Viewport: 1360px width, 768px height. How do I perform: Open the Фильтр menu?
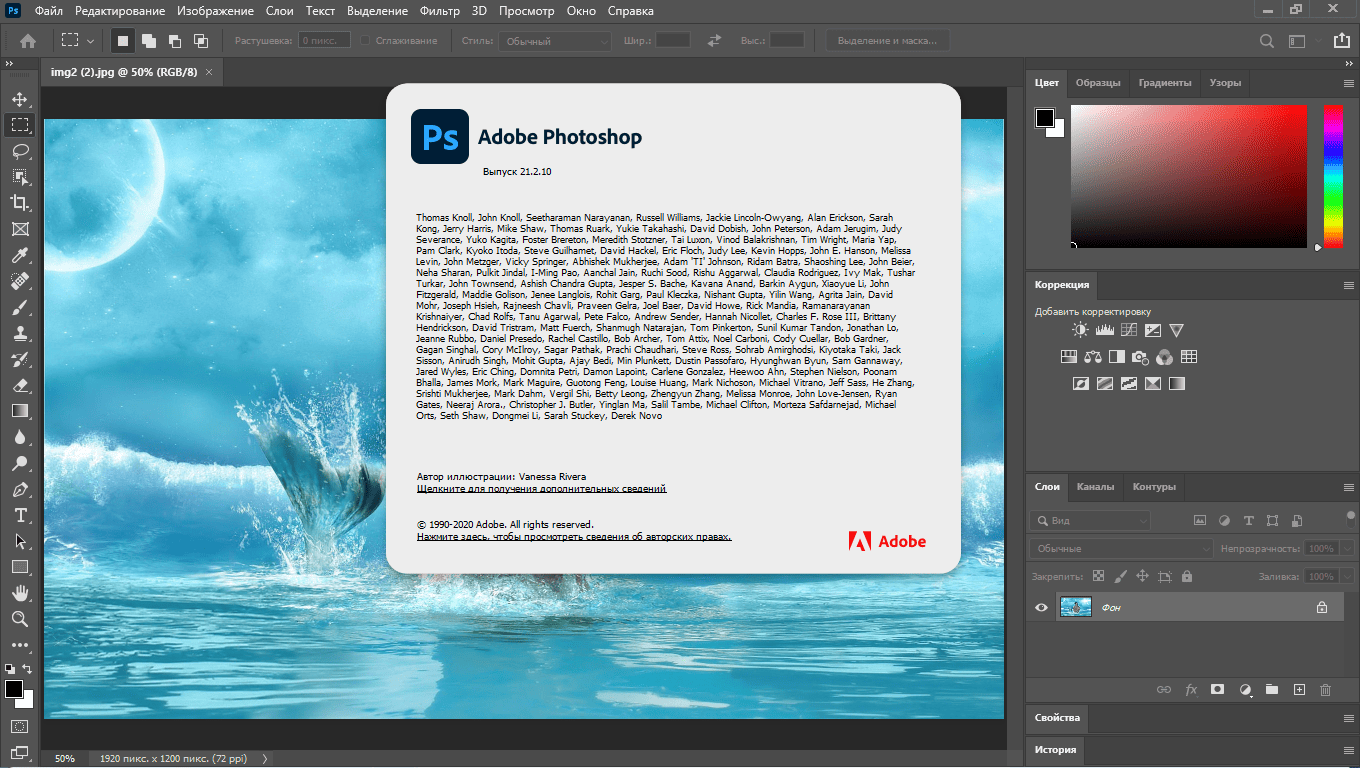(440, 12)
